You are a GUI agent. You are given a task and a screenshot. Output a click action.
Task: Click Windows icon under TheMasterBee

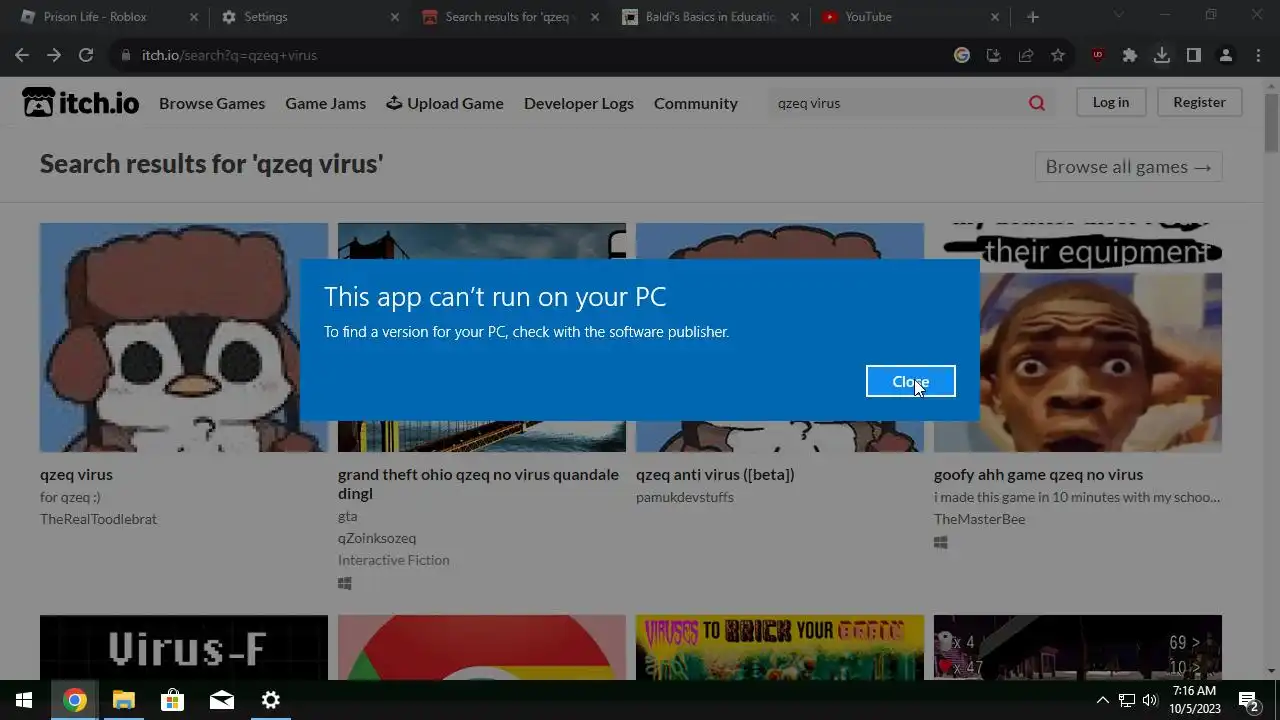[x=941, y=542]
